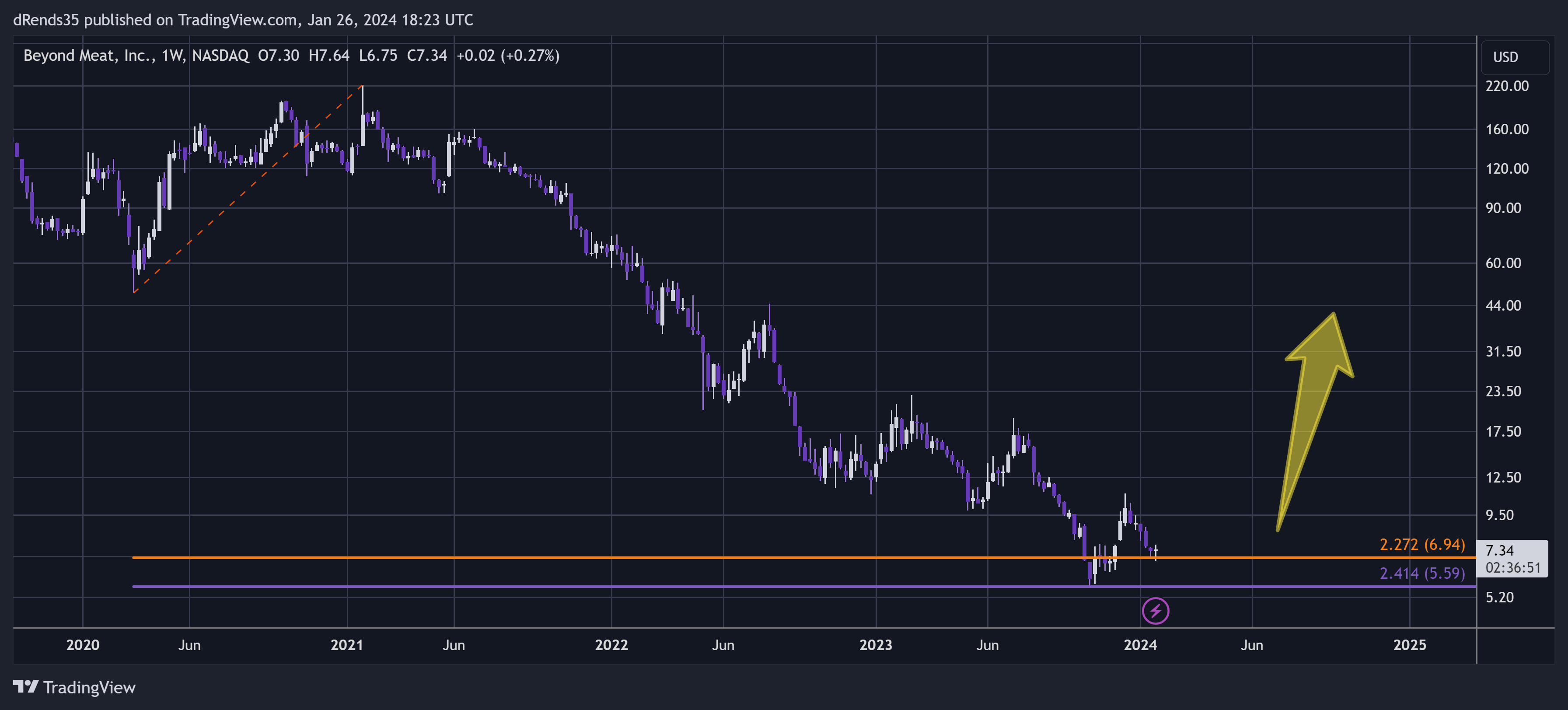Click the USD currency button
This screenshot has width=1568, height=710.
point(1515,57)
